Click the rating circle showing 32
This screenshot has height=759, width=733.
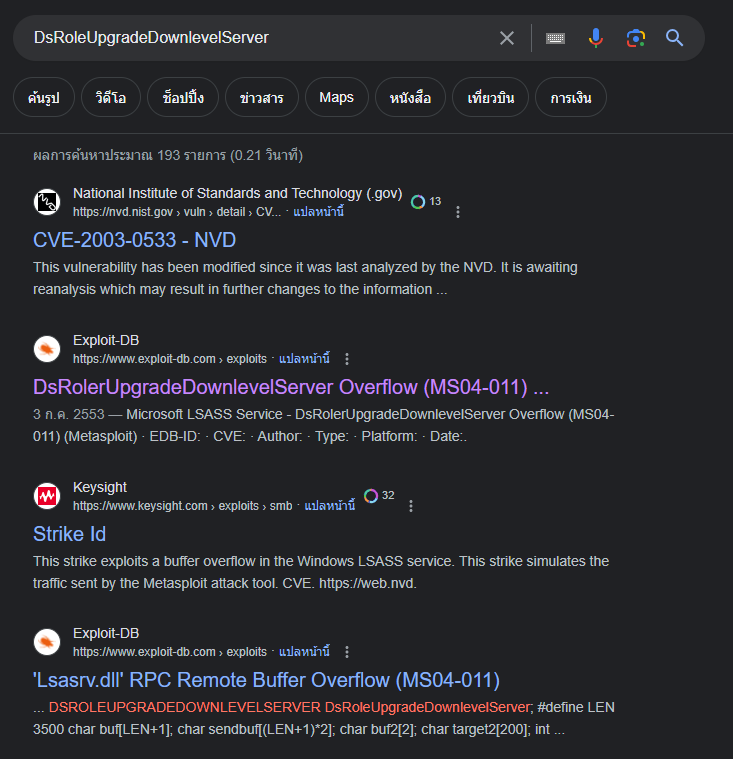379,496
